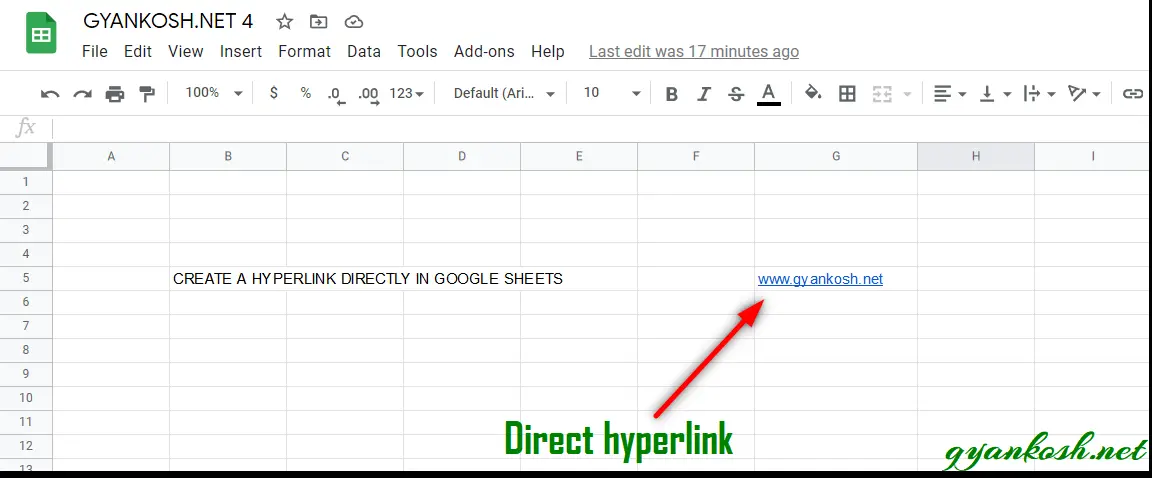The image size is (1152, 478).
Task: Open text wrapping dropdown
Action: 1040,94
